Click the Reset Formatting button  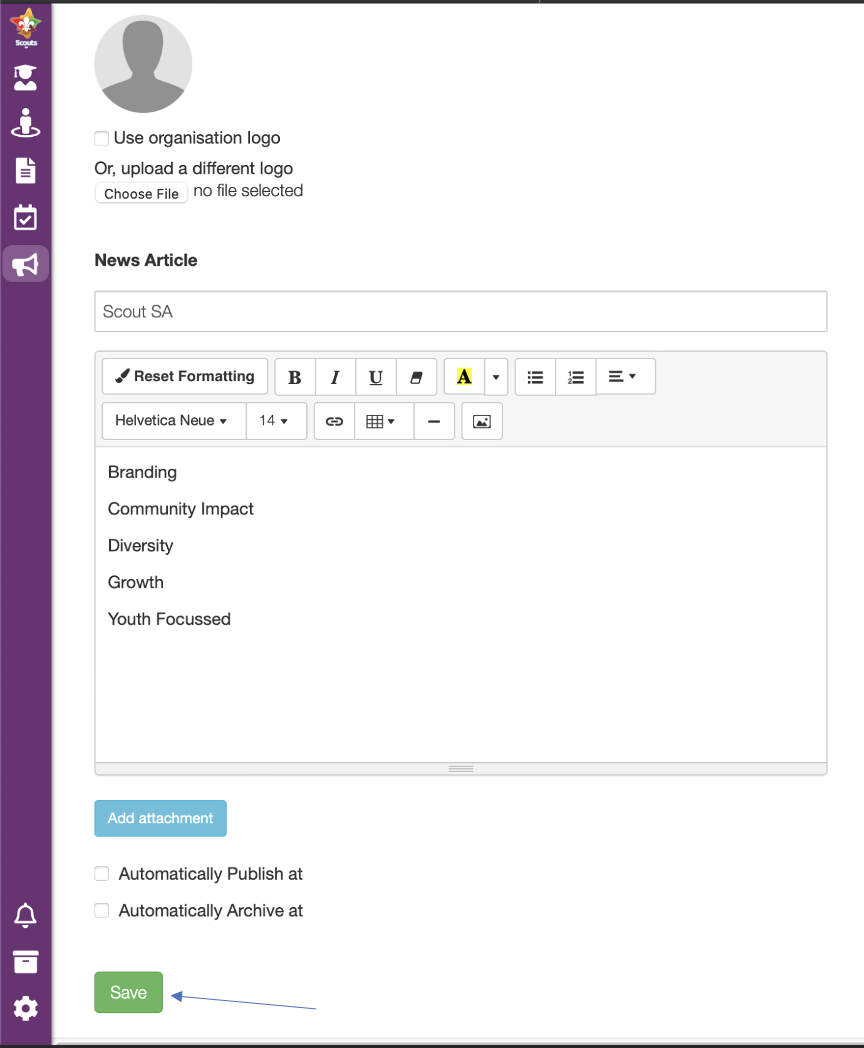tap(185, 376)
